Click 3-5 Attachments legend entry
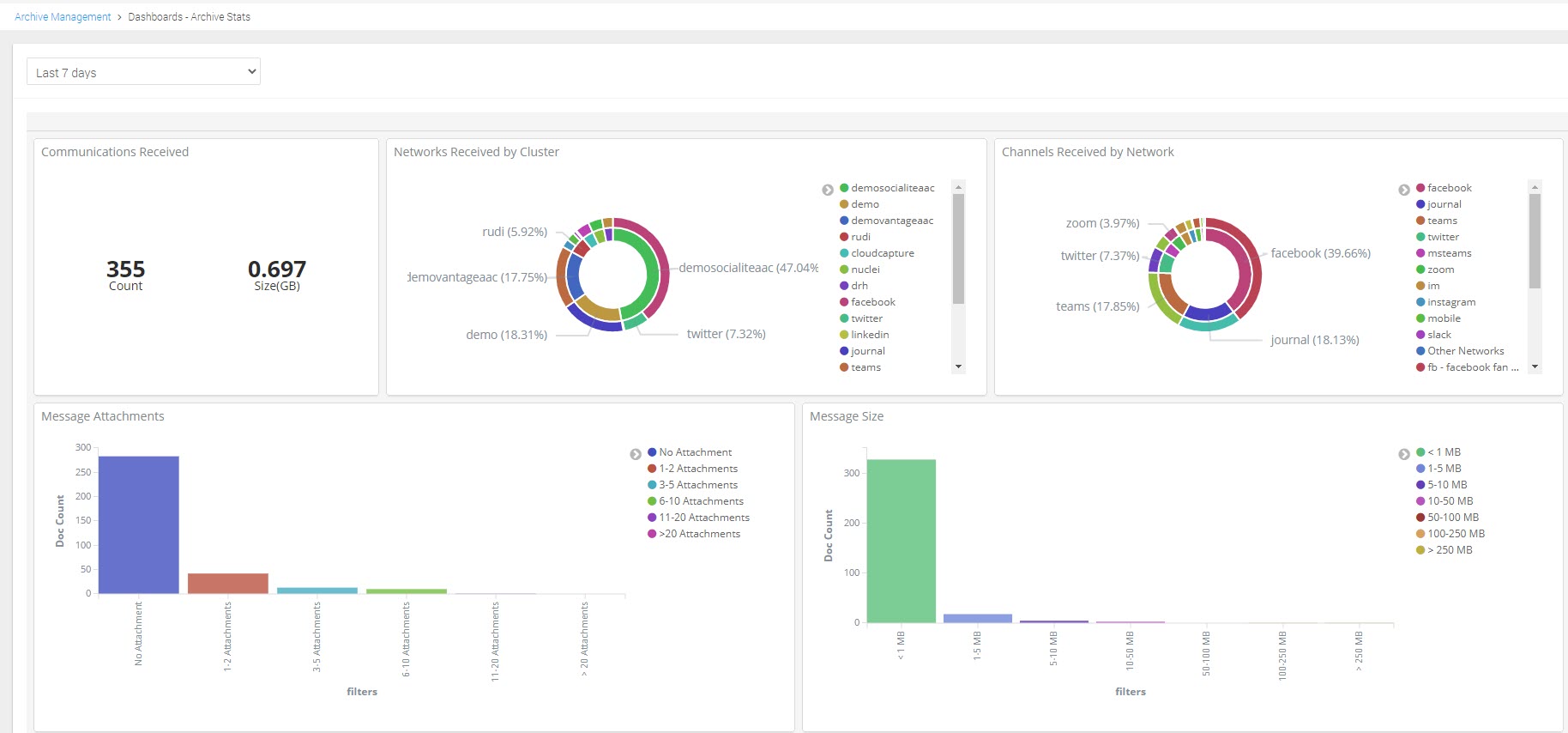Viewport: 1568px width, 733px height. (x=692, y=485)
